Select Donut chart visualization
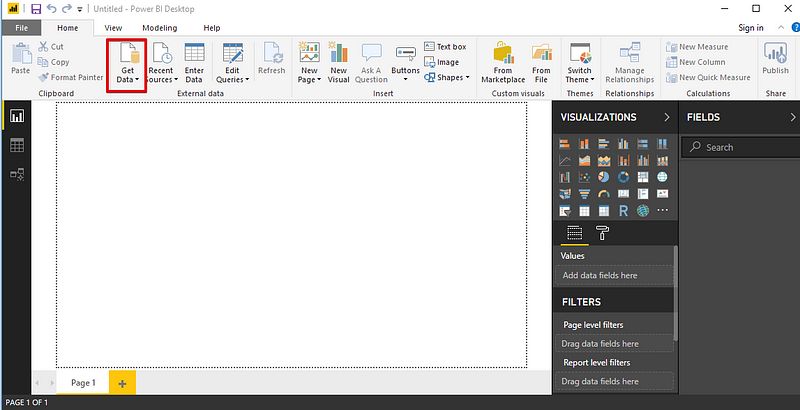The height and width of the screenshot is (410, 800). click(x=623, y=177)
